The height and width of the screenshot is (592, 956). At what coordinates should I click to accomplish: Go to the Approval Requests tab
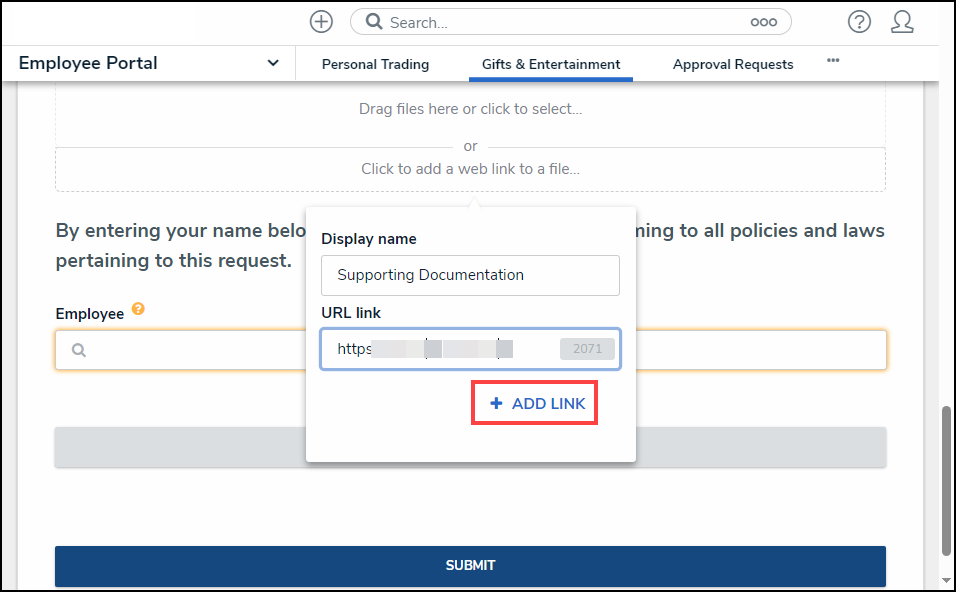[733, 64]
